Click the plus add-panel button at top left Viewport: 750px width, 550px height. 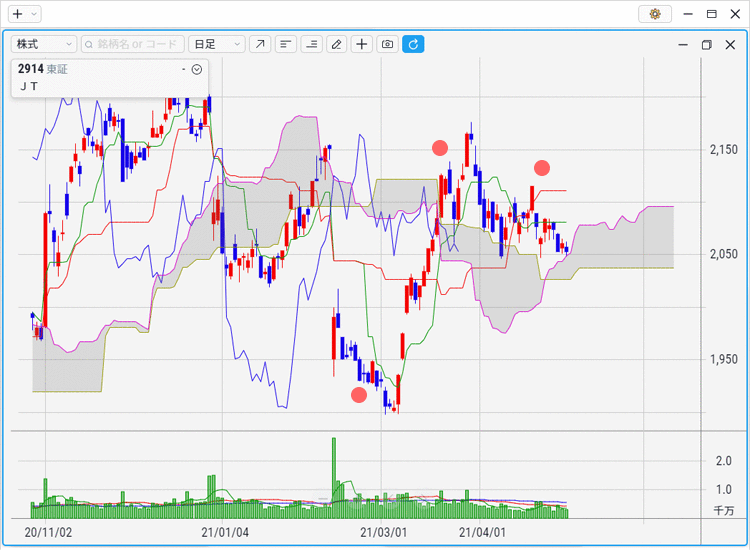click(17, 14)
